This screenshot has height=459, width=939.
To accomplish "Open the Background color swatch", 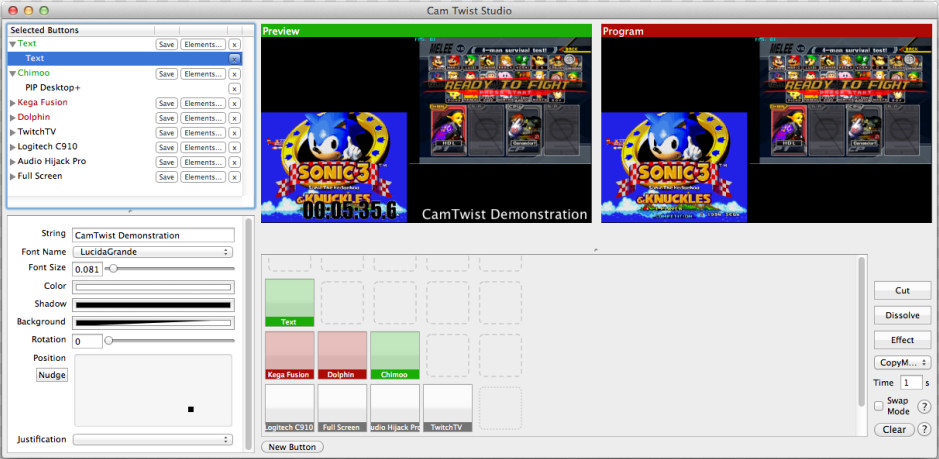I will 153,323.
